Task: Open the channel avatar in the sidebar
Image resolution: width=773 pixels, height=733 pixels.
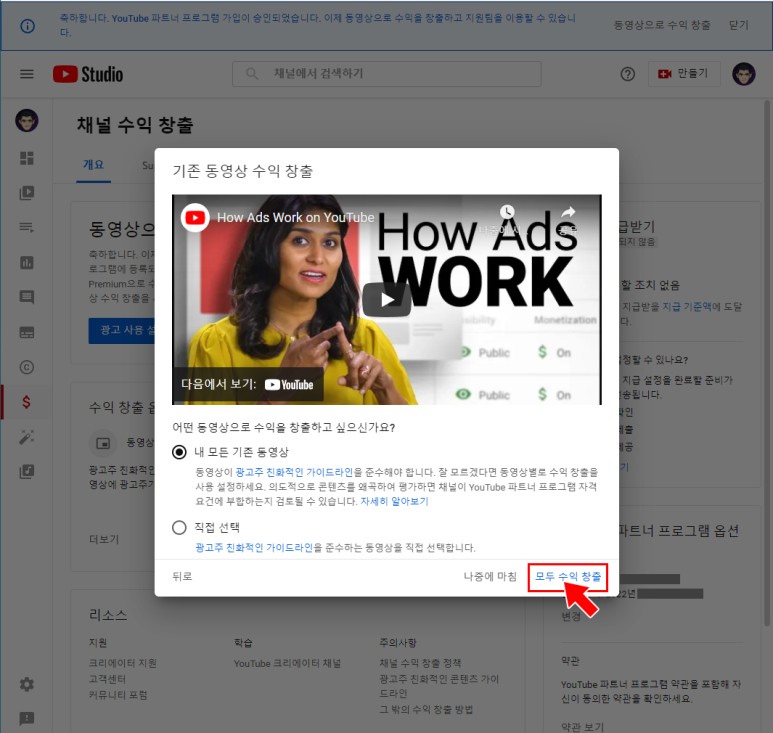Action: (27, 121)
